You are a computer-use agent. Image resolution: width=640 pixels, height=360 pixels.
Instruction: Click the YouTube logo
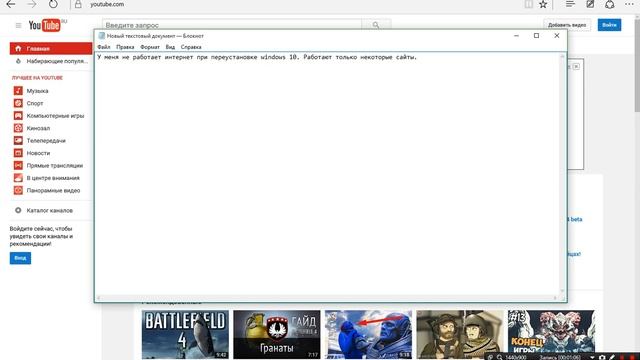(44, 25)
